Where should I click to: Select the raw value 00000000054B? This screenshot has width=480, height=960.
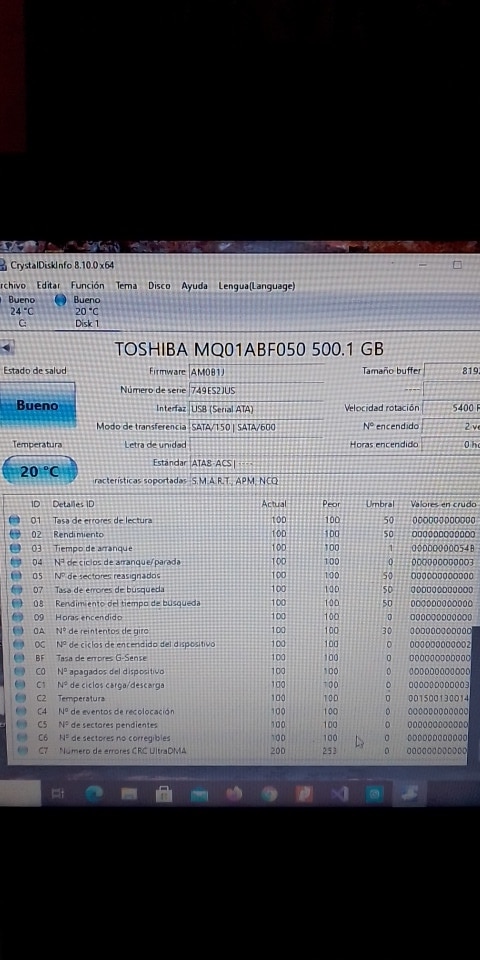click(x=443, y=549)
